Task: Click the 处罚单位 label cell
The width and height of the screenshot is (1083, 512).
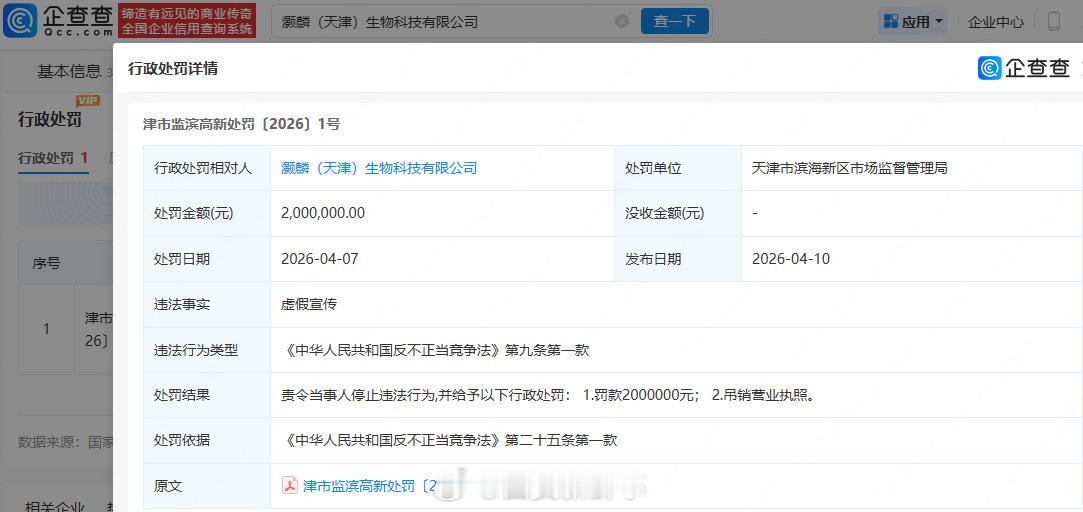Action: pos(678,168)
